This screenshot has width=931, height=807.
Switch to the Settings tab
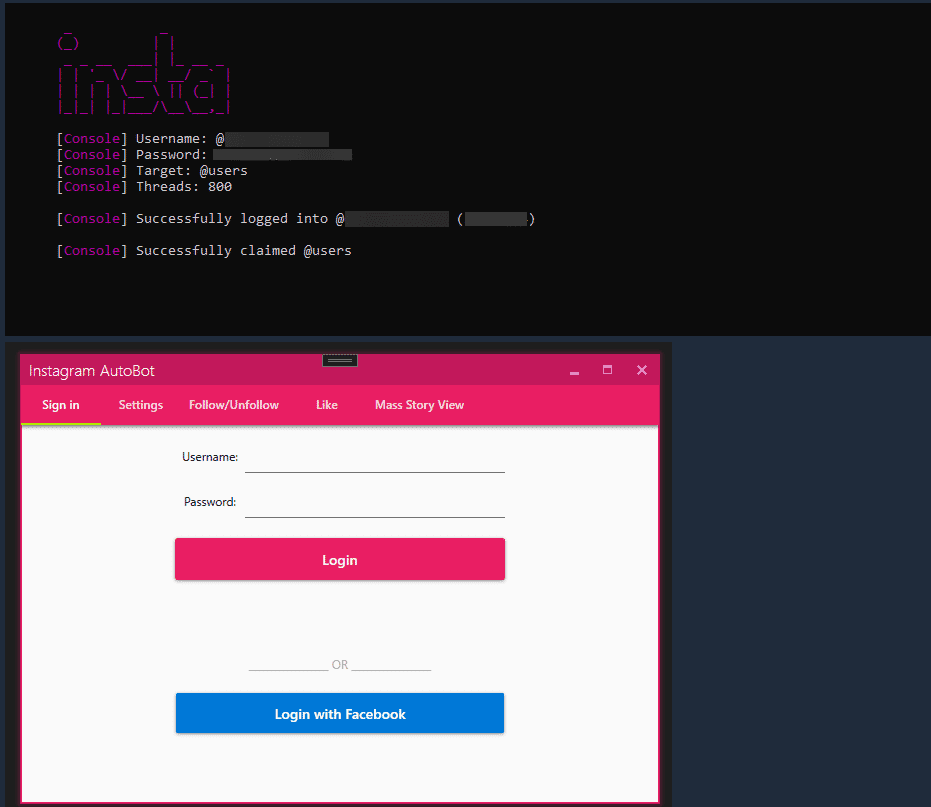tap(141, 405)
